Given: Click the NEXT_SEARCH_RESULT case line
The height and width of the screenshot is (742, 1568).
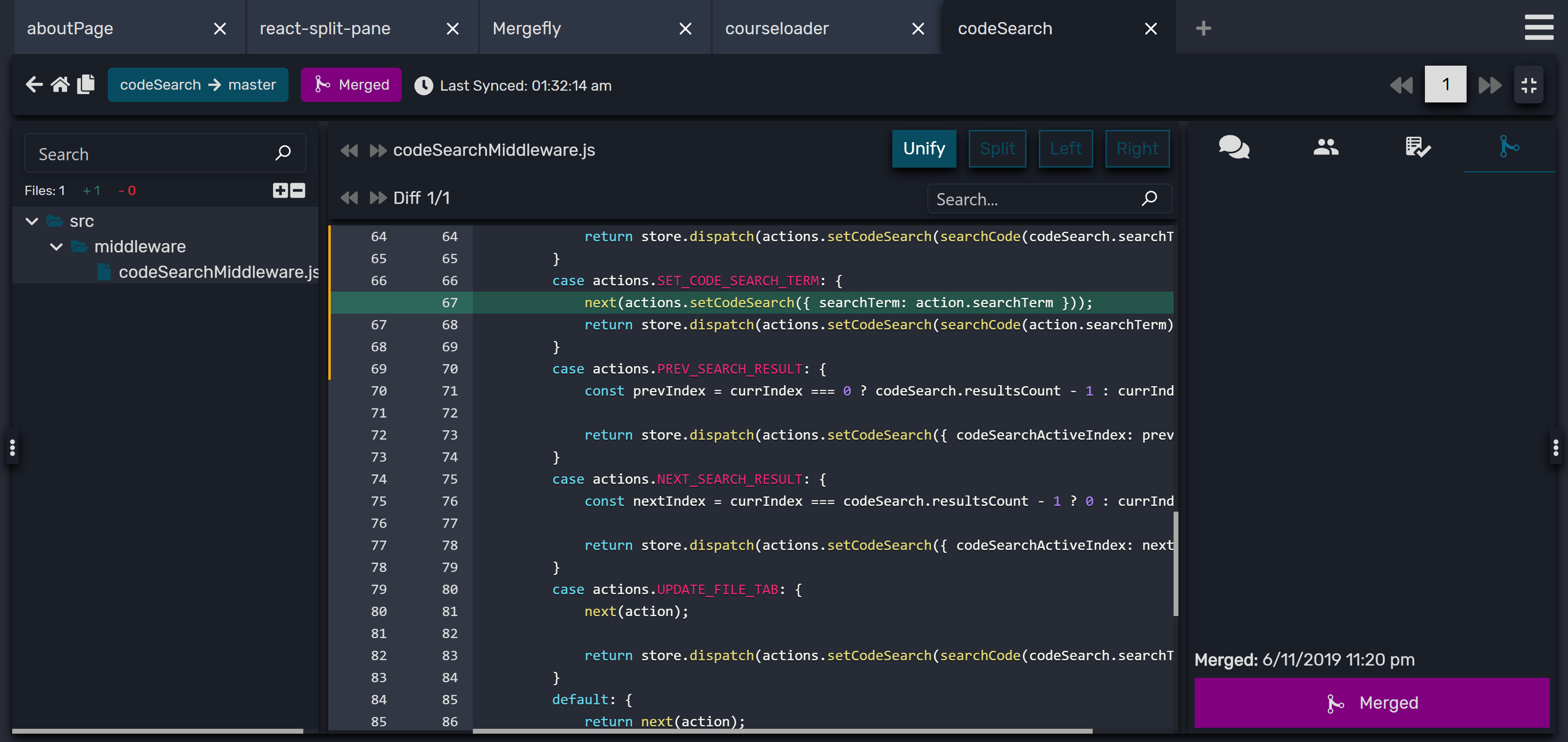Looking at the screenshot, I should click(x=689, y=479).
